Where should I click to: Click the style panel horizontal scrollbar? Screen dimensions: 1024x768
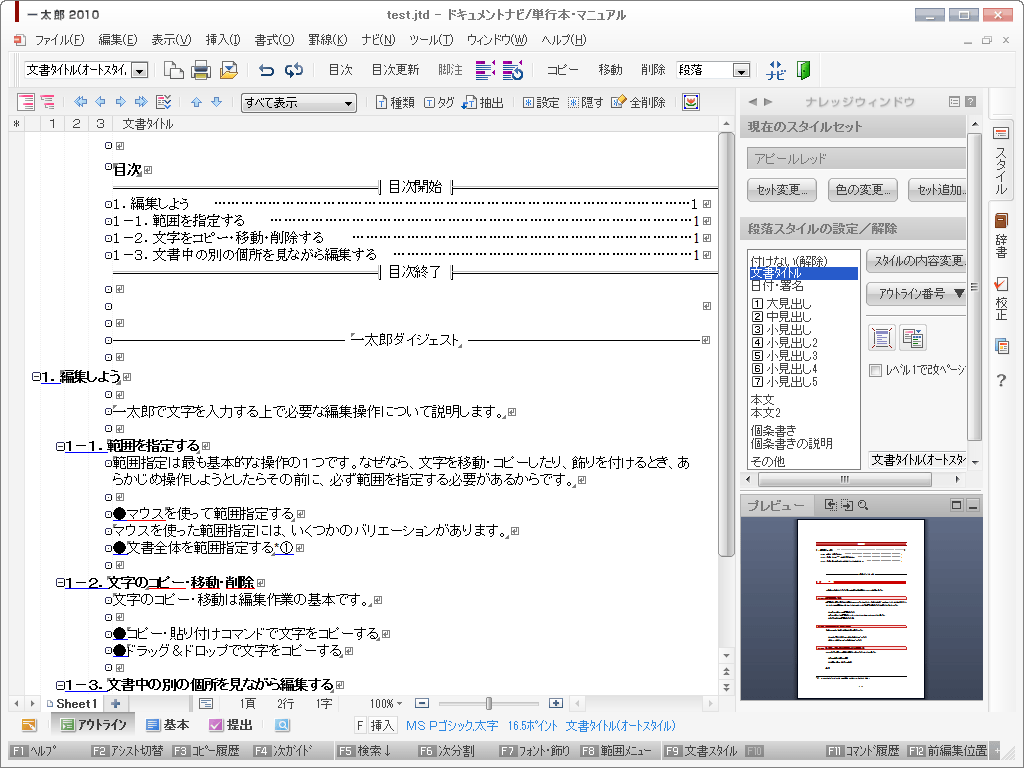point(845,479)
